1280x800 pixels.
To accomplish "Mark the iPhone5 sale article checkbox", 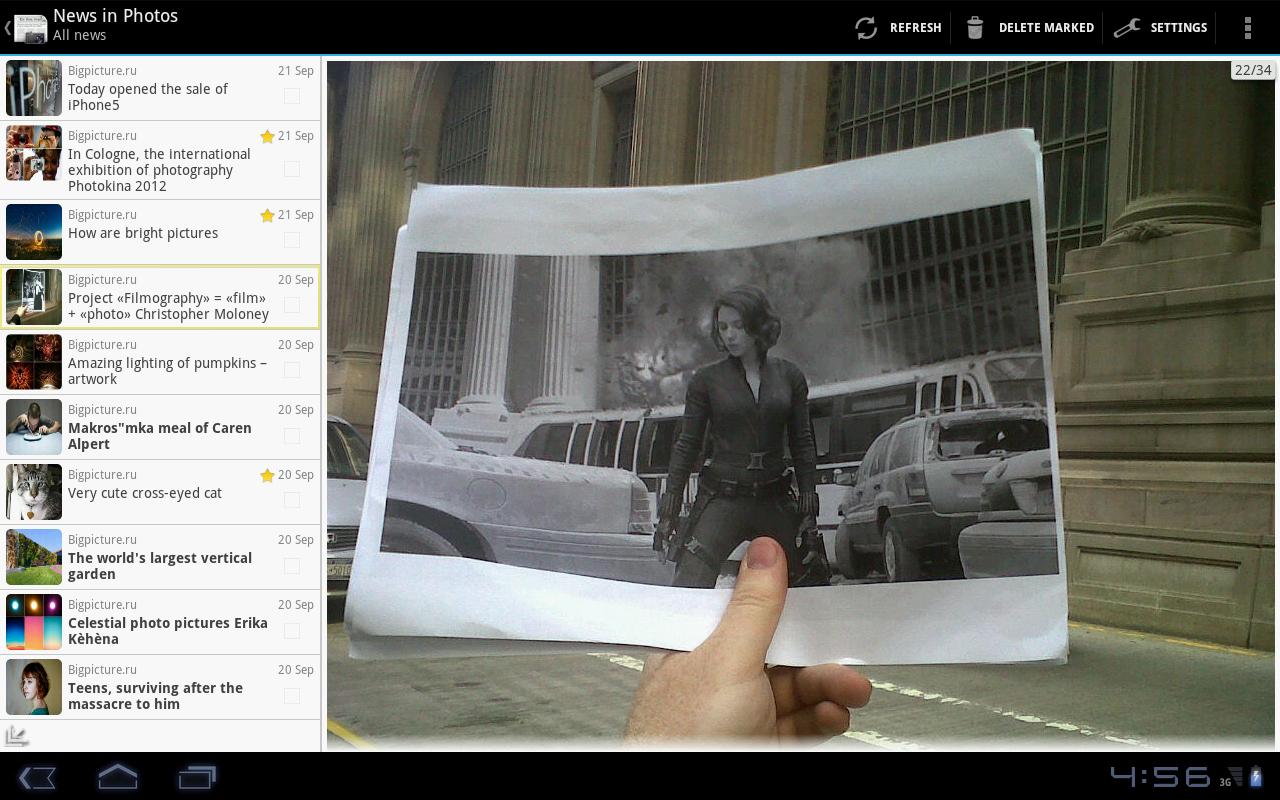I will click(x=292, y=95).
